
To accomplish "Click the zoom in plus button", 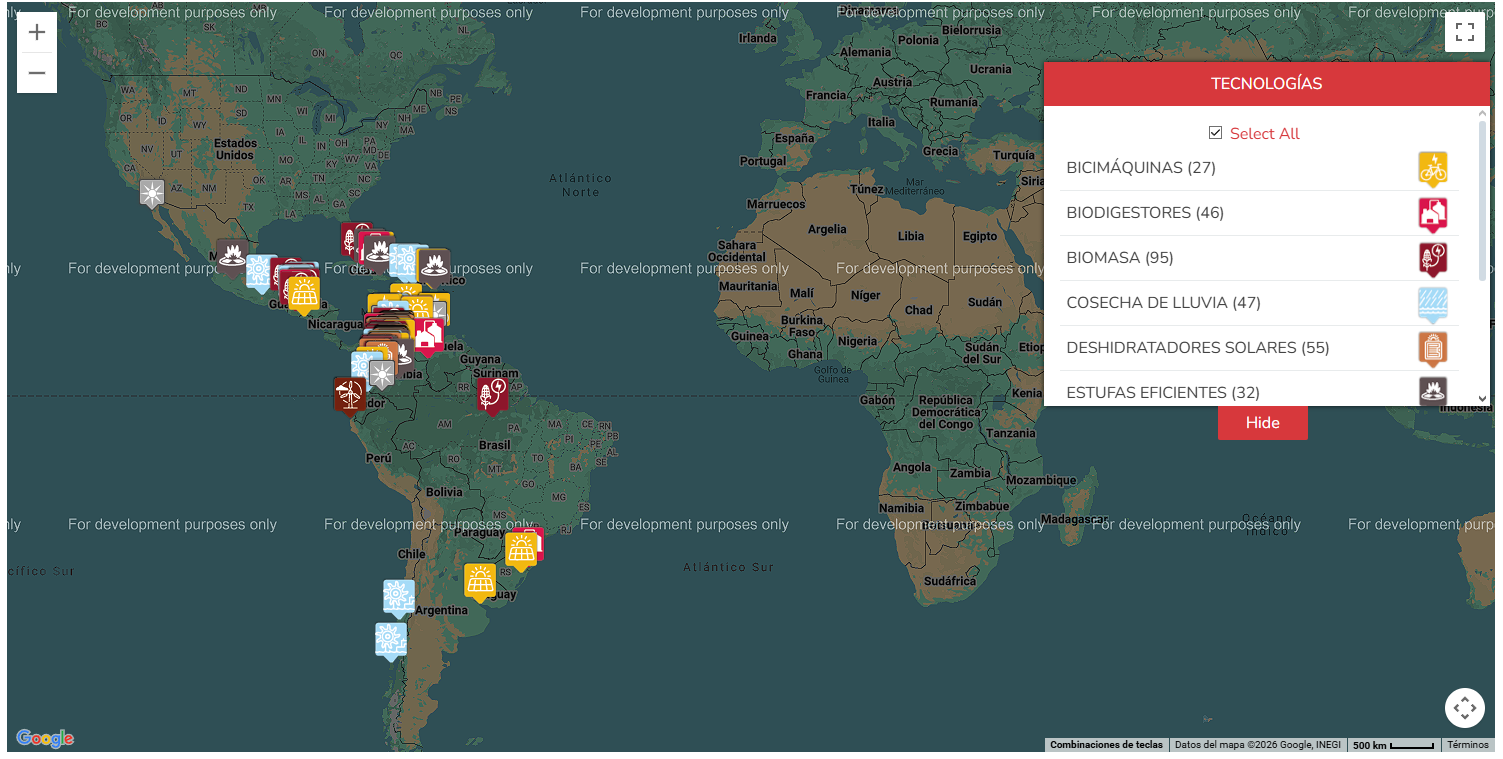I will coord(37,32).
